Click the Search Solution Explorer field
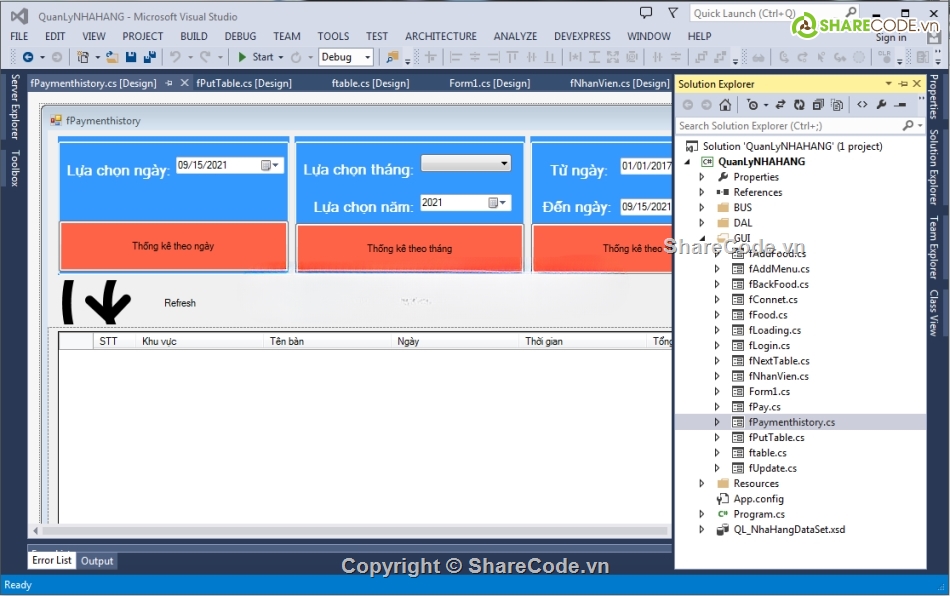950x596 pixels. tap(791, 125)
